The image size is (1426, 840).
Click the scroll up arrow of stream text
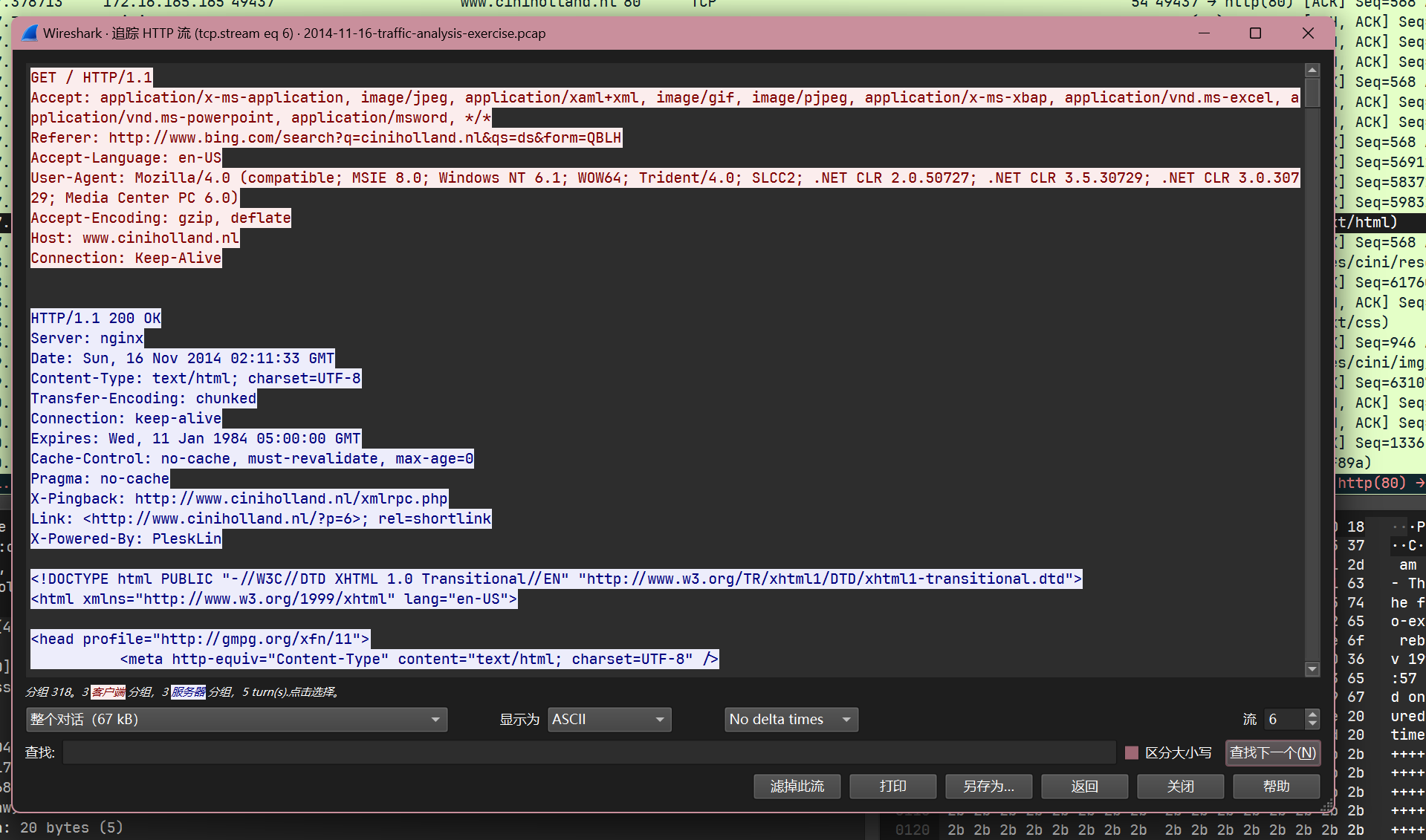tap(1312, 71)
